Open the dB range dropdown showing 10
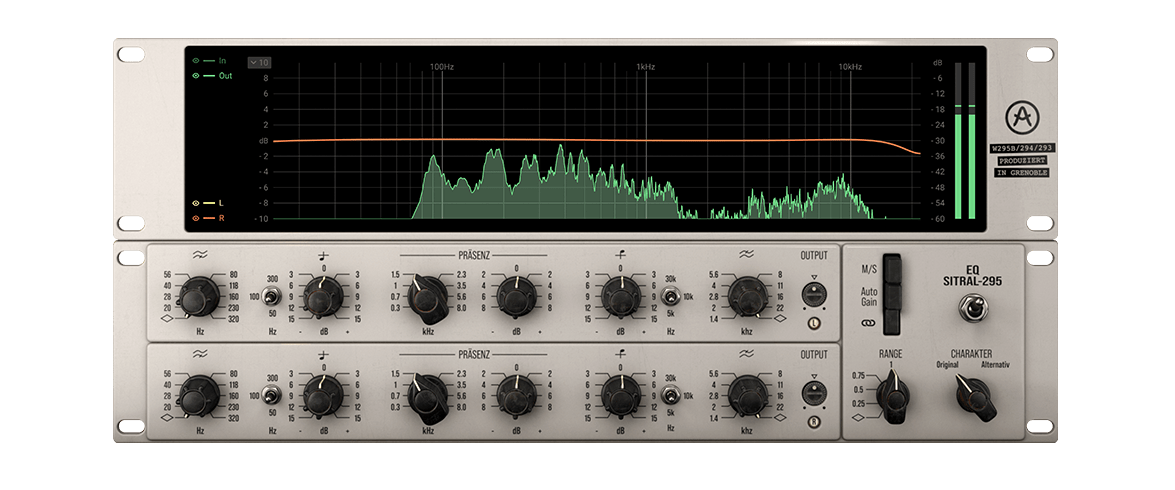This screenshot has height=490, width=1175. pos(260,63)
